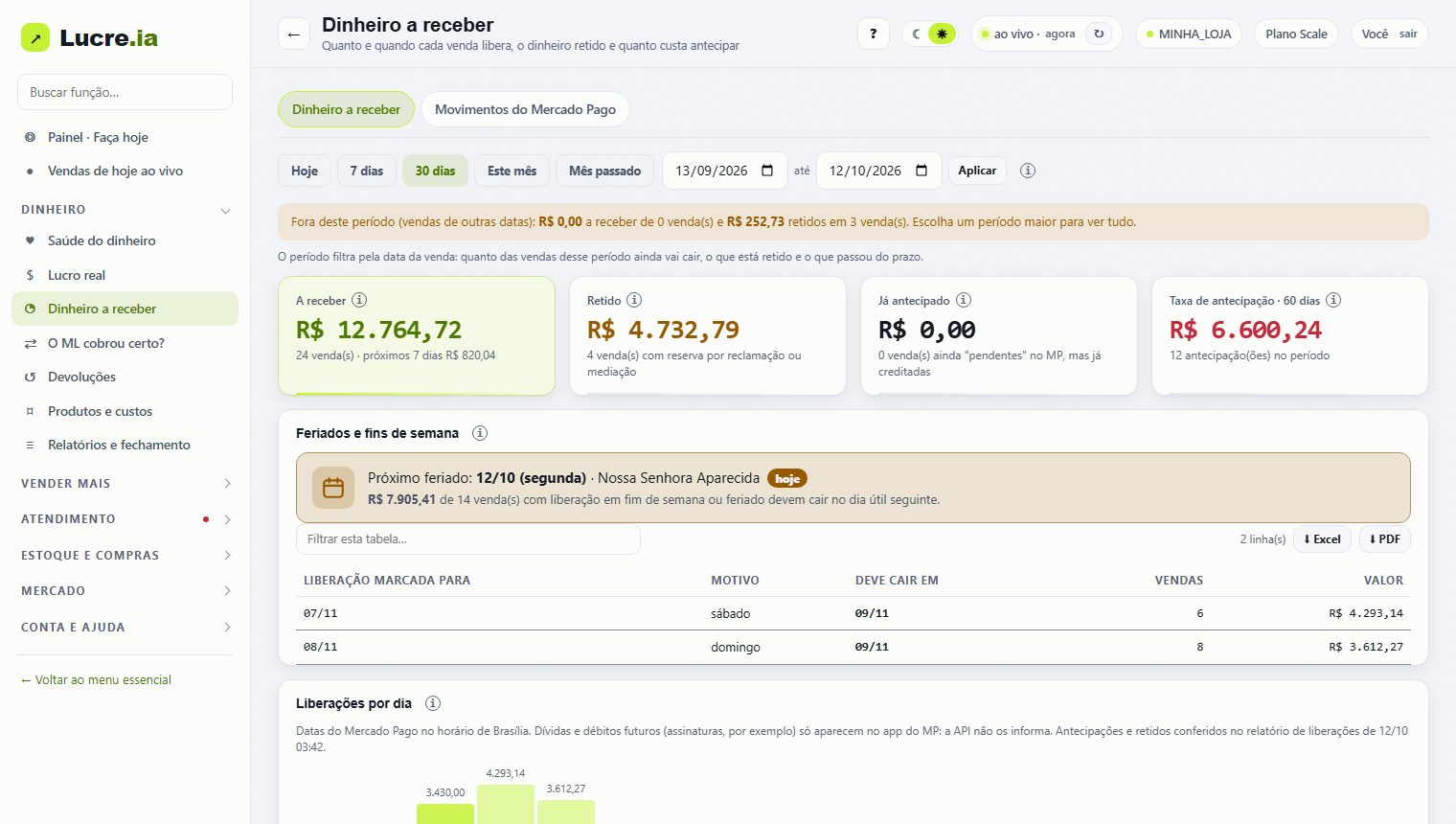The height and width of the screenshot is (824, 1456).
Task: Click Voltar ao menu essencial link
Action: (96, 679)
